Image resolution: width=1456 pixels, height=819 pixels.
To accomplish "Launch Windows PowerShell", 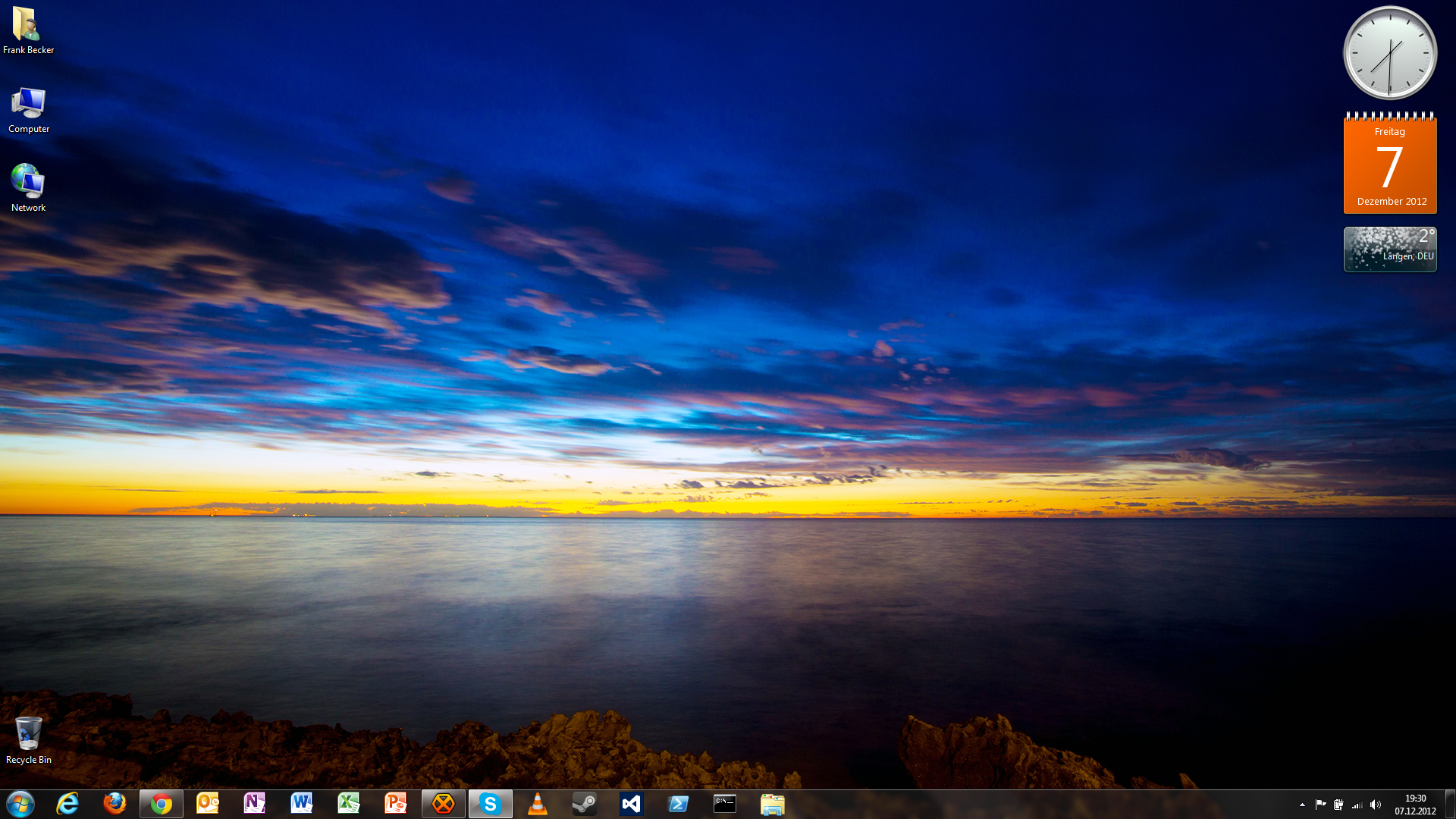I will coord(678,803).
